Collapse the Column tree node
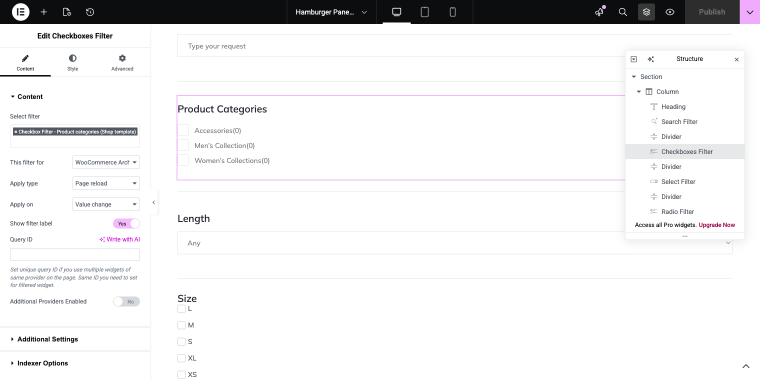Screen dimensions: 760x380 click(x=639, y=92)
